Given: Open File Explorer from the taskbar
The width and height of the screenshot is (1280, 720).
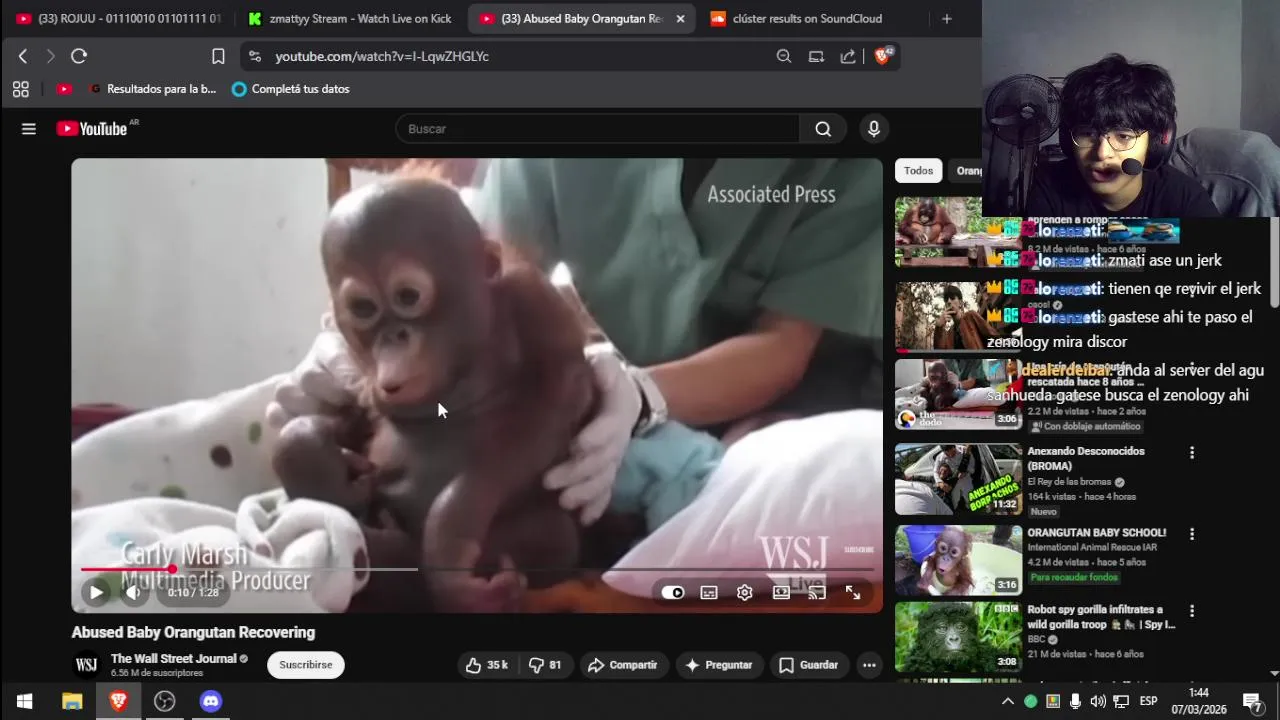Looking at the screenshot, I should click(x=71, y=701).
